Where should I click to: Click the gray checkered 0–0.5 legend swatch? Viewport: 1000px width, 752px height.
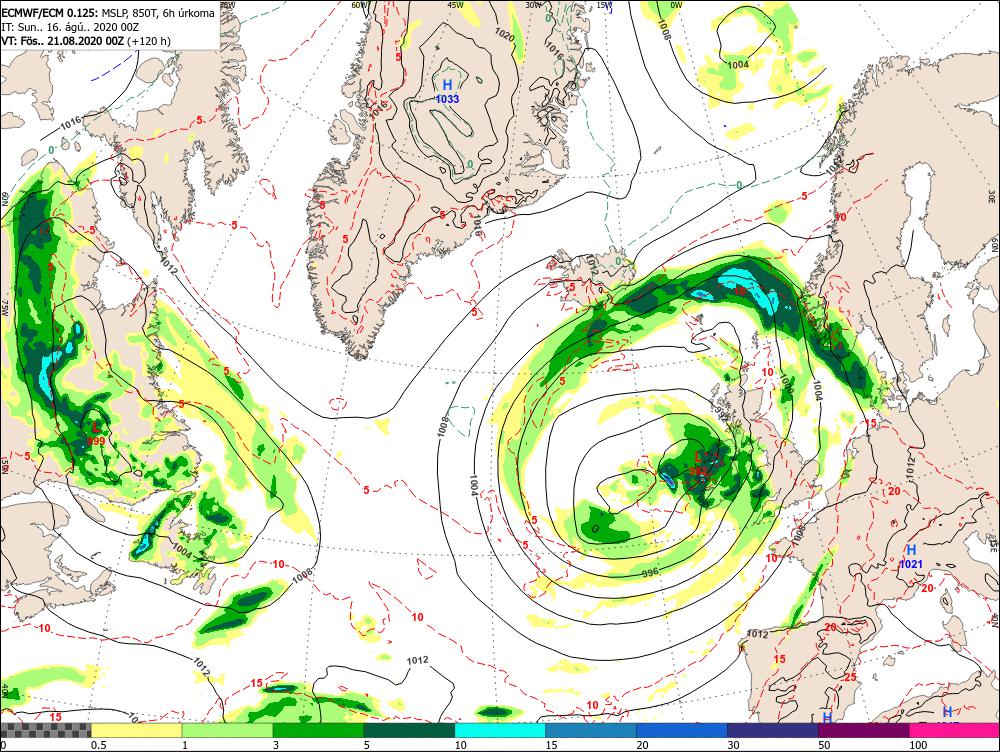(x=45, y=730)
